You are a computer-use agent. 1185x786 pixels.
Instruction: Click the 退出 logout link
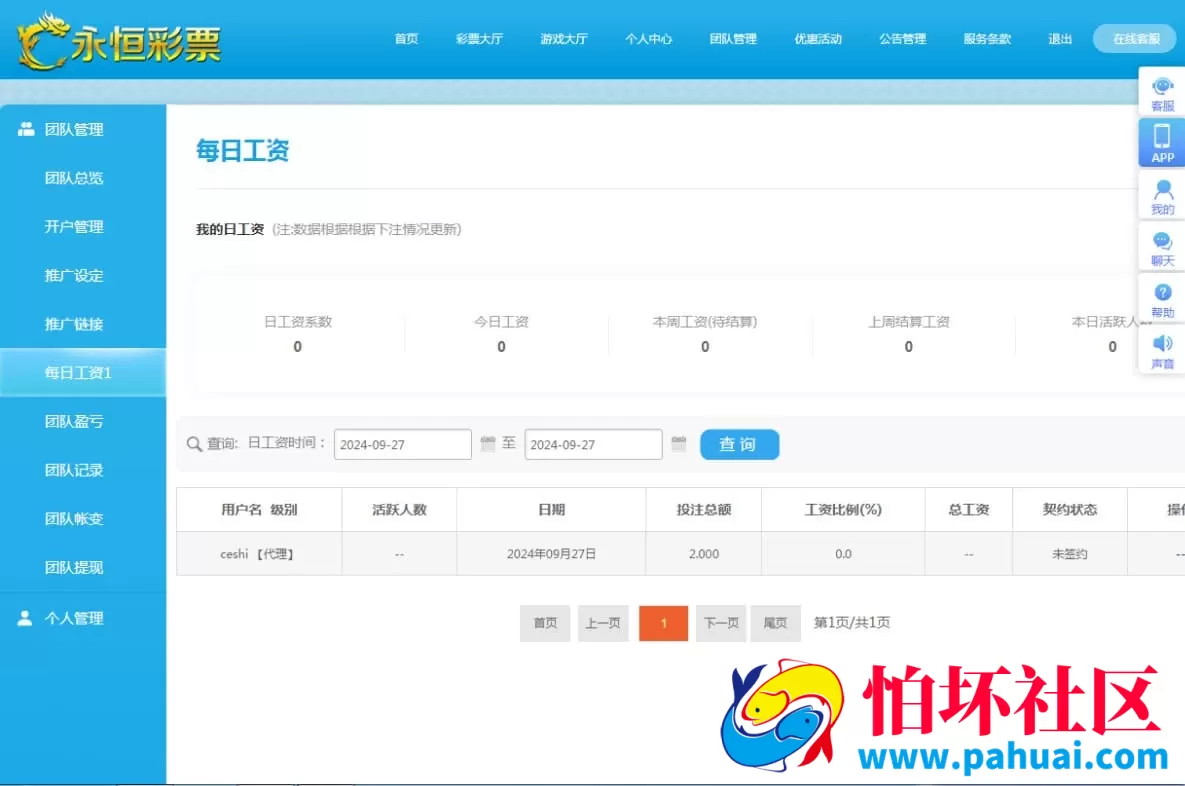click(x=1059, y=39)
